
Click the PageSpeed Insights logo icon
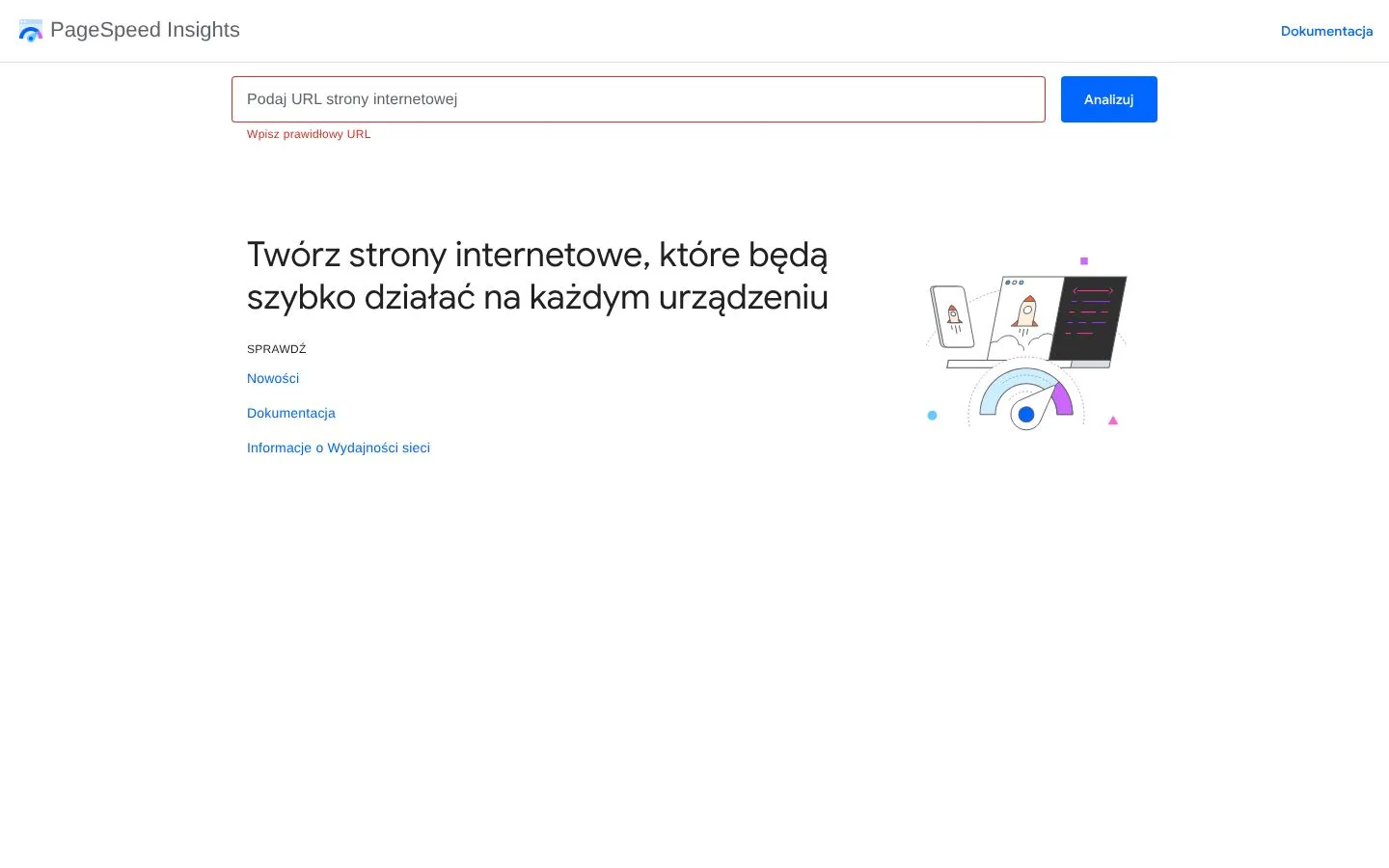click(x=31, y=31)
